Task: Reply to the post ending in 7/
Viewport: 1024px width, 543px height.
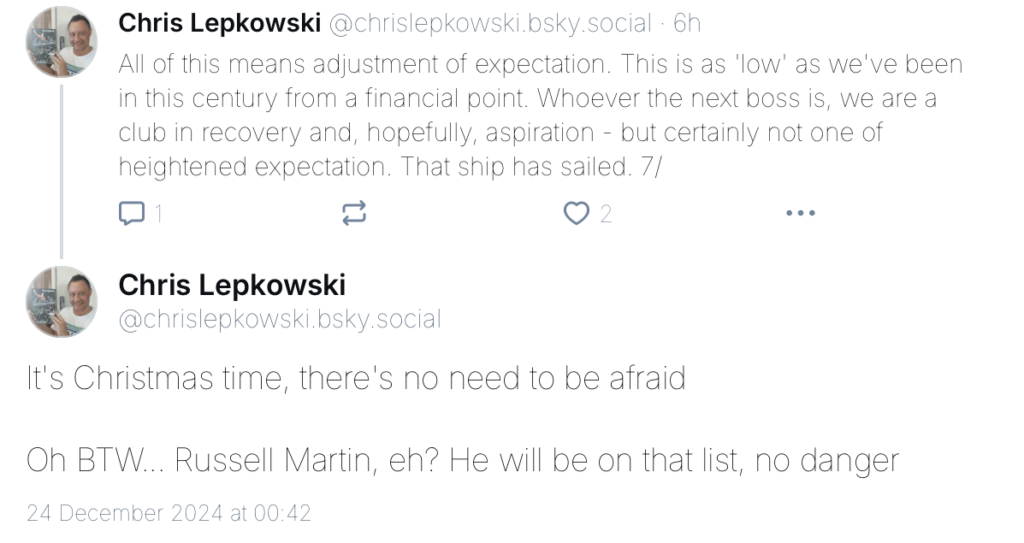Action: [x=131, y=213]
